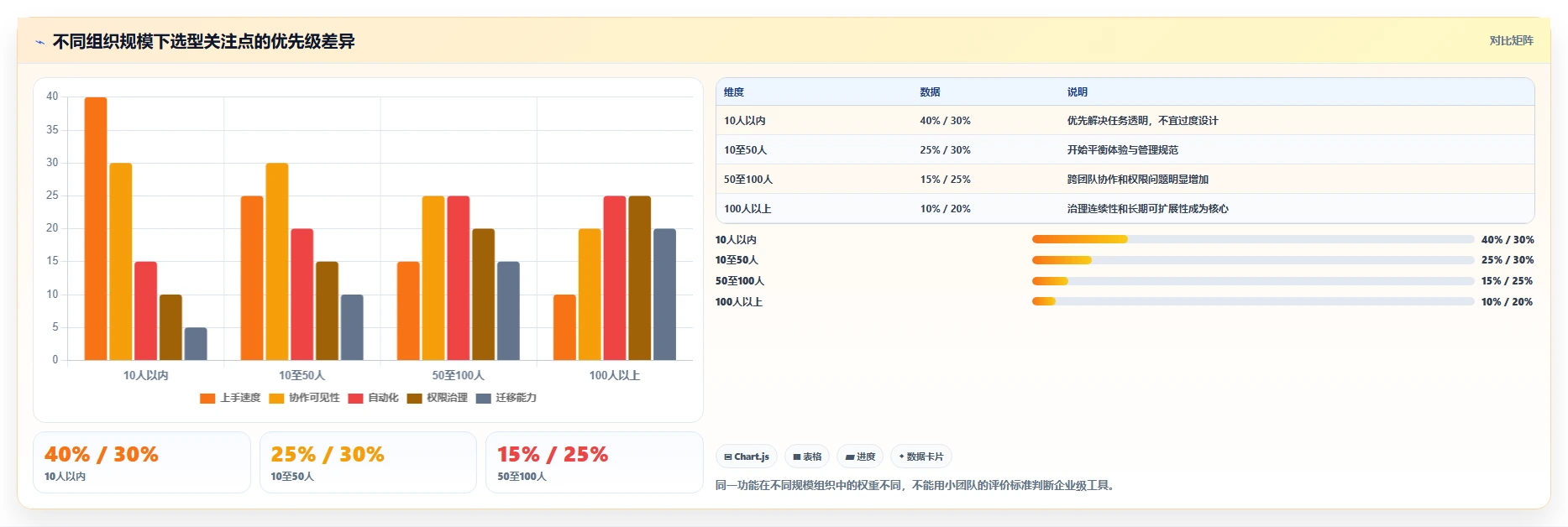Toggle the 自动化 legend item

[373, 398]
